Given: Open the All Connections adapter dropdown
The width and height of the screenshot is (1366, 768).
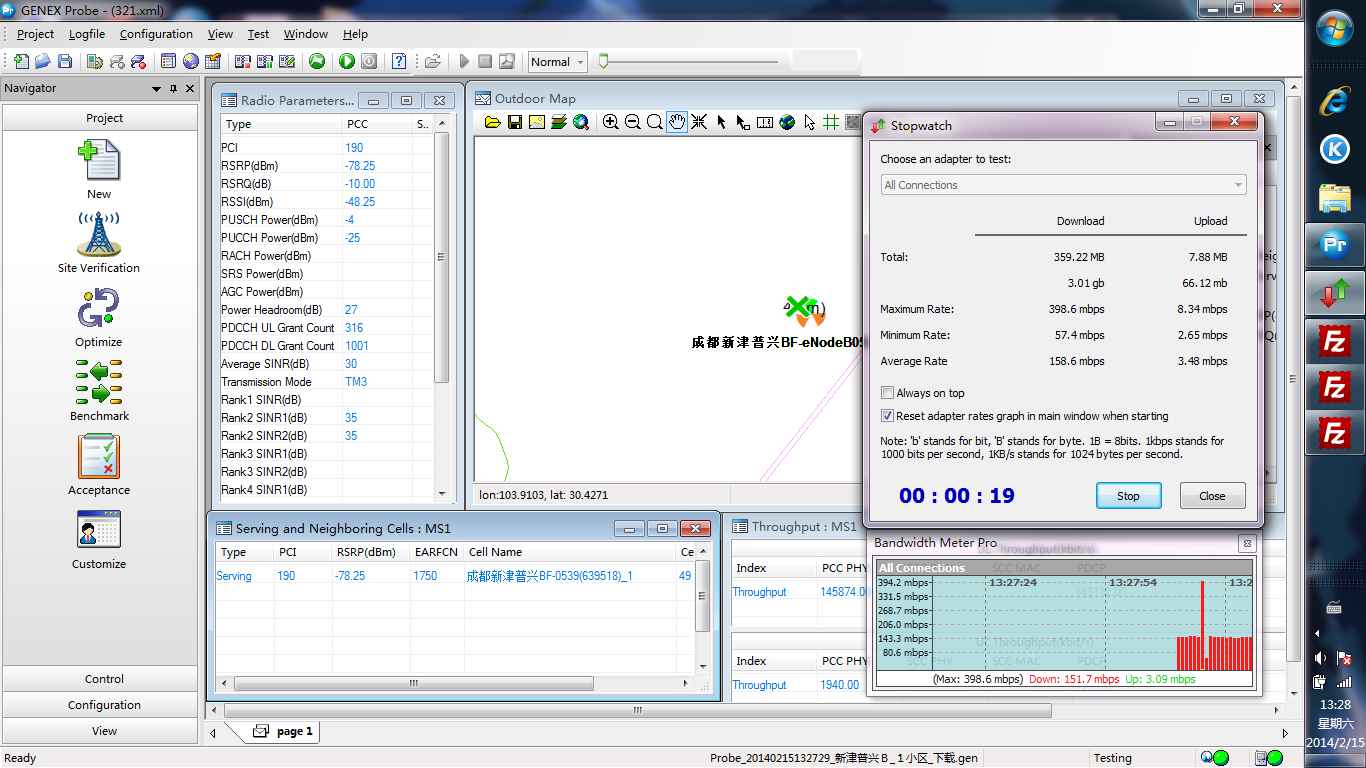Looking at the screenshot, I should point(1063,185).
